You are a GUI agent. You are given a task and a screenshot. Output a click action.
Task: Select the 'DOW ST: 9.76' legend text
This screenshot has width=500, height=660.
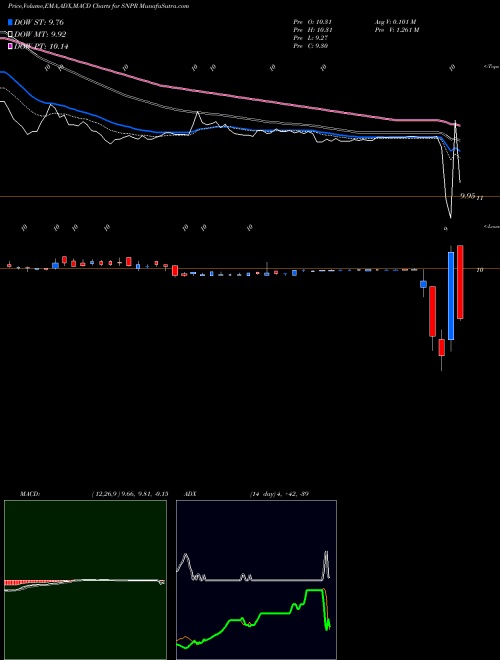pos(39,22)
